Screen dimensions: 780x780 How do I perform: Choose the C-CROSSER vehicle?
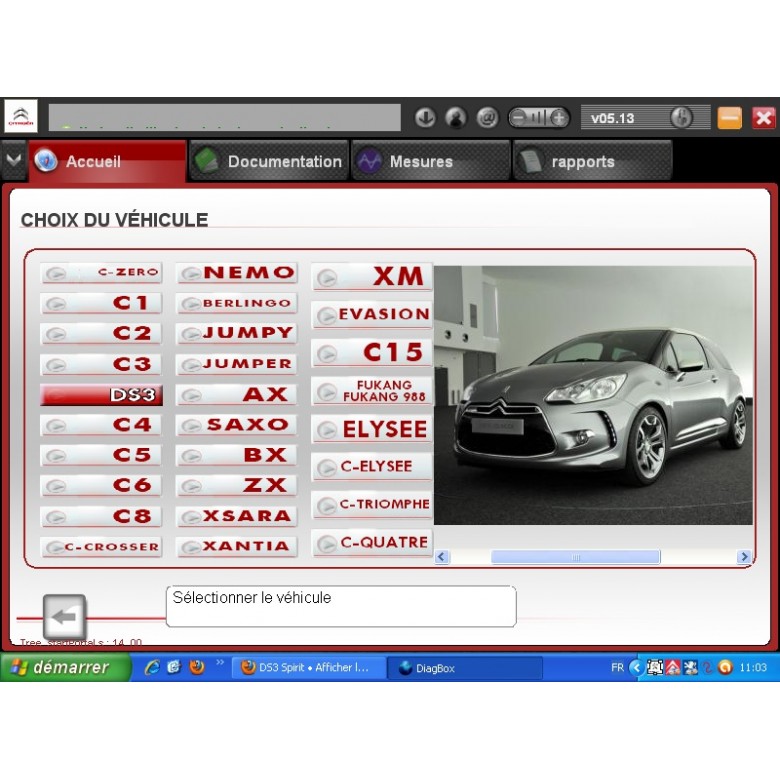pyautogui.click(x=101, y=547)
